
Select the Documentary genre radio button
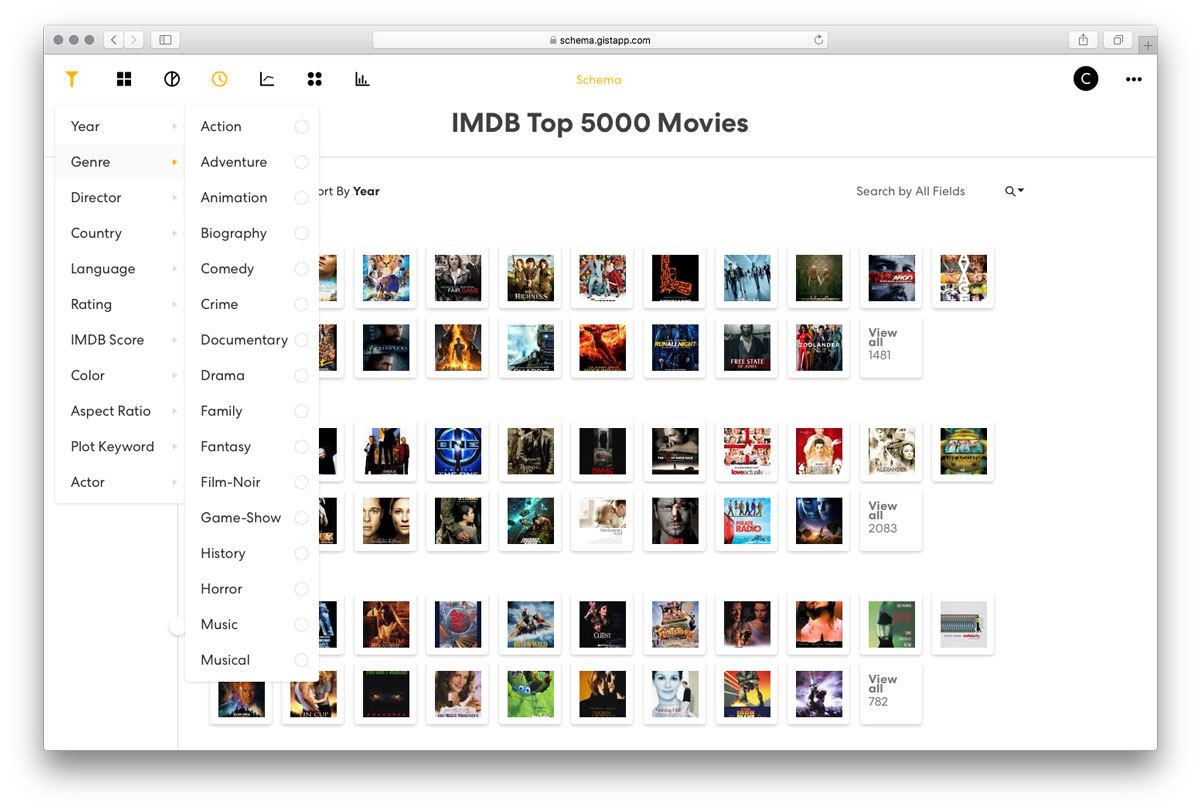301,340
